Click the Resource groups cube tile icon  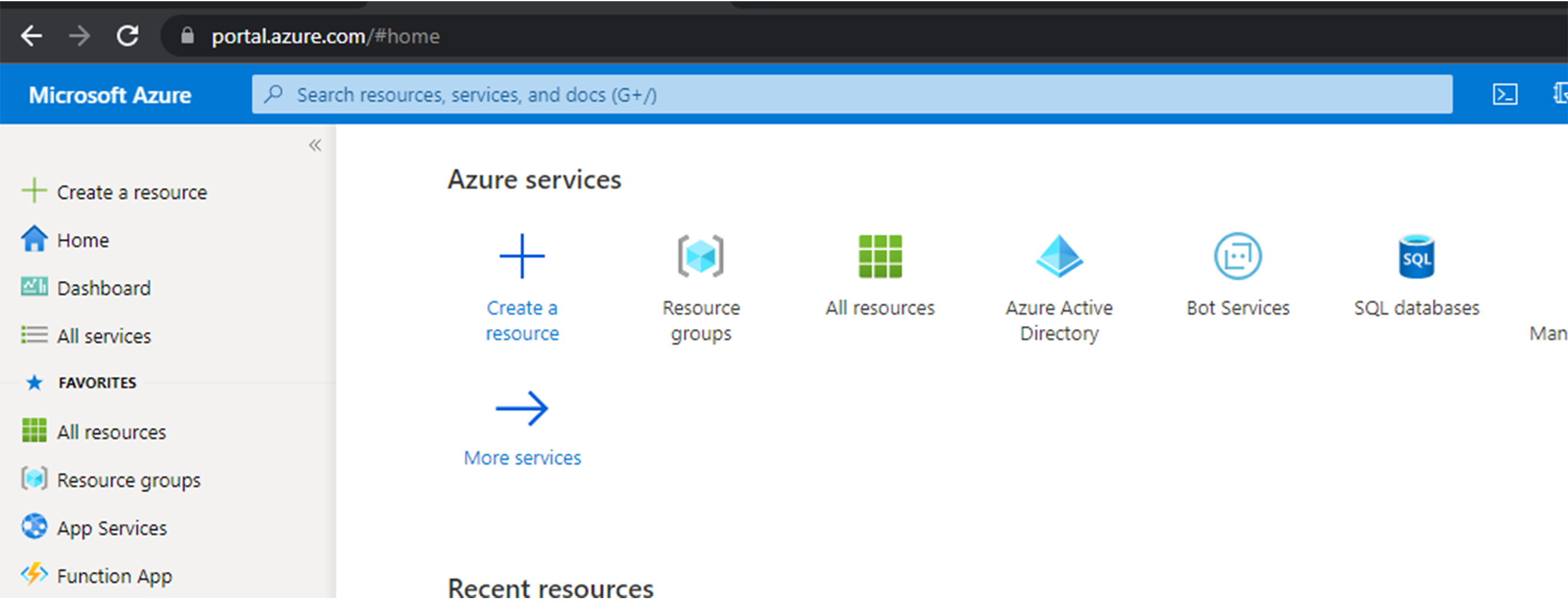(x=701, y=256)
